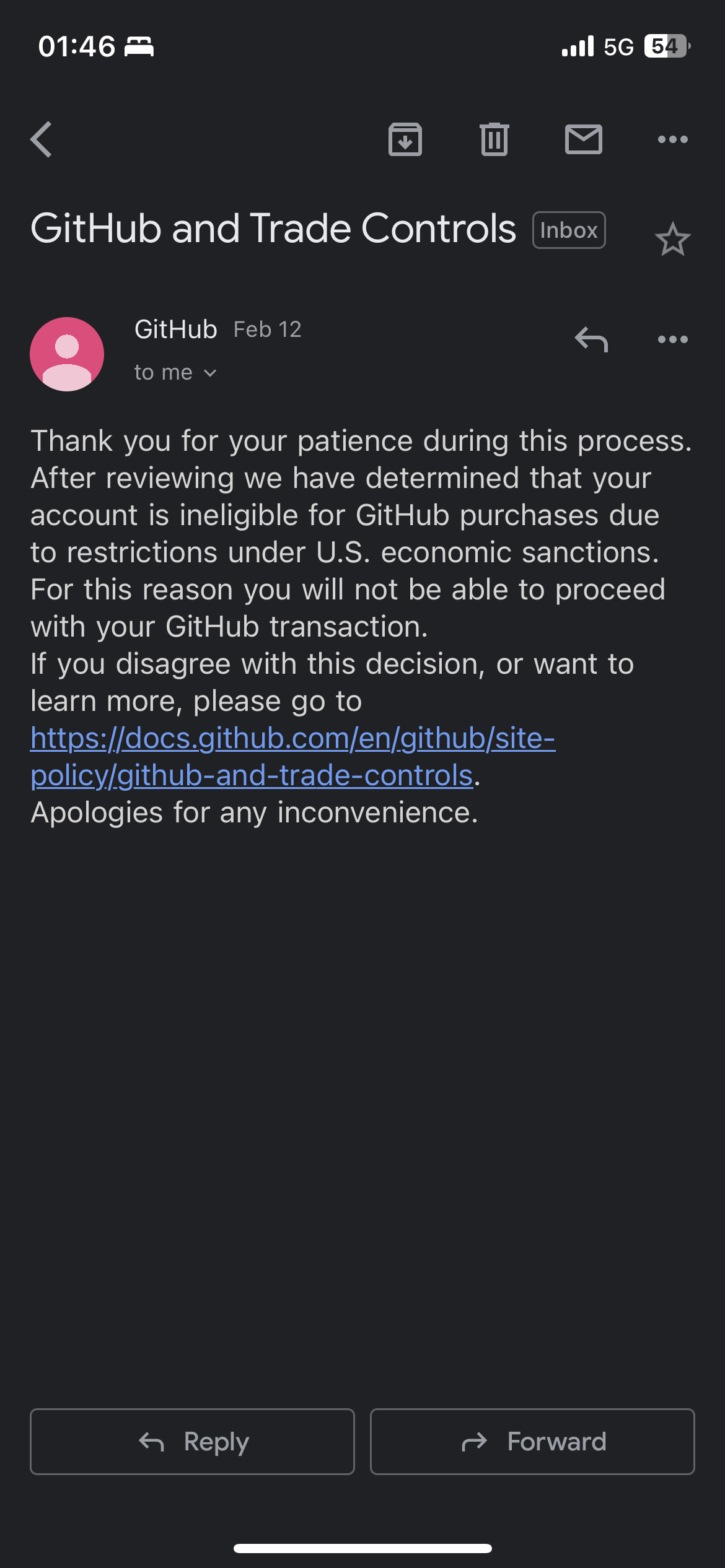Star the GitHub and Trade Controls email
Screen dimensions: 725x1568
coord(672,240)
